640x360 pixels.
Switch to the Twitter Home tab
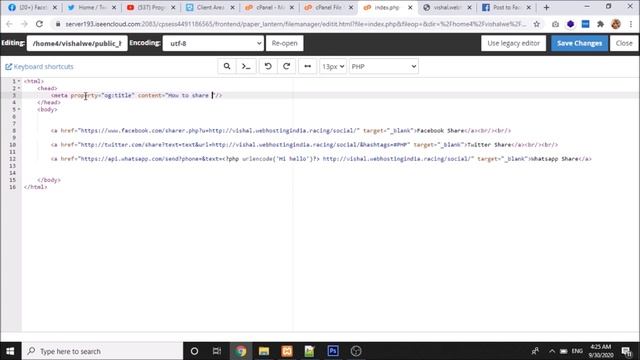point(91,7)
